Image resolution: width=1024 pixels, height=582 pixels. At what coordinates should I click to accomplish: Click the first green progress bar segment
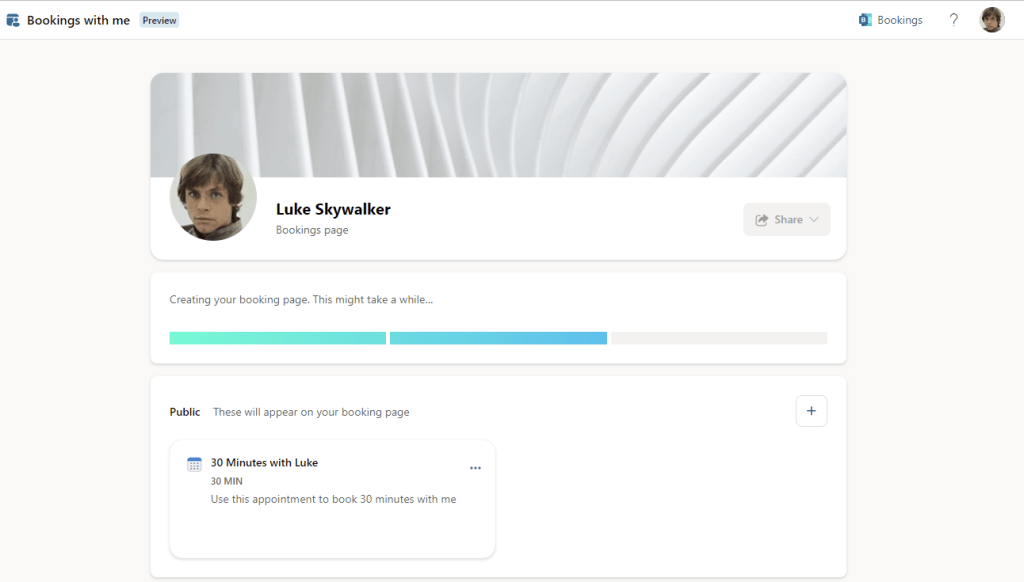277,338
